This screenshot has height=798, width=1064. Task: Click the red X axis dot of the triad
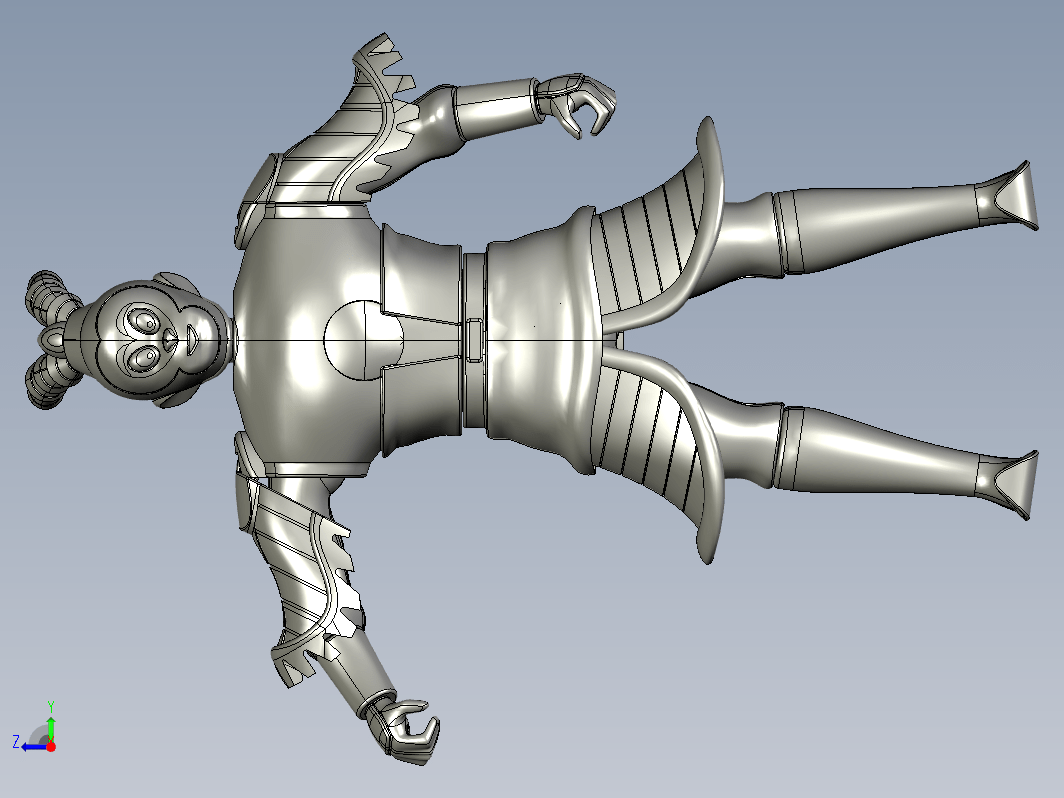51,746
